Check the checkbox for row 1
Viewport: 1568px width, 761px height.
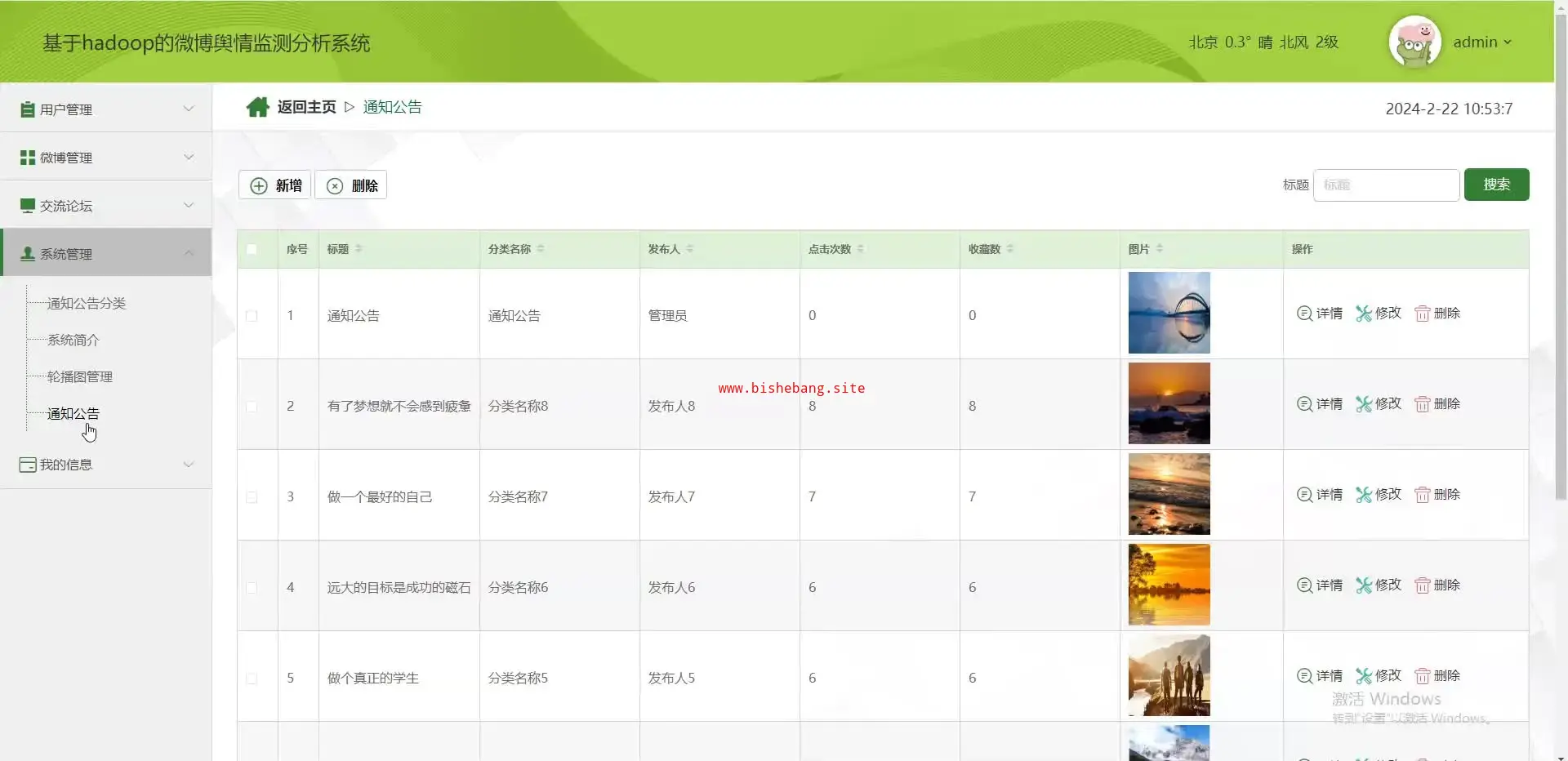point(252,316)
